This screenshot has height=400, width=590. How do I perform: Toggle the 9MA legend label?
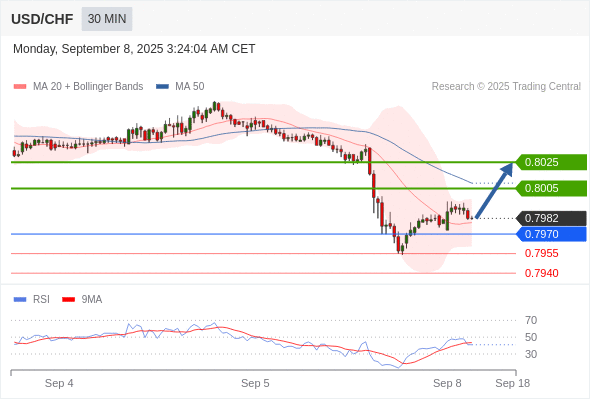click(x=92, y=300)
